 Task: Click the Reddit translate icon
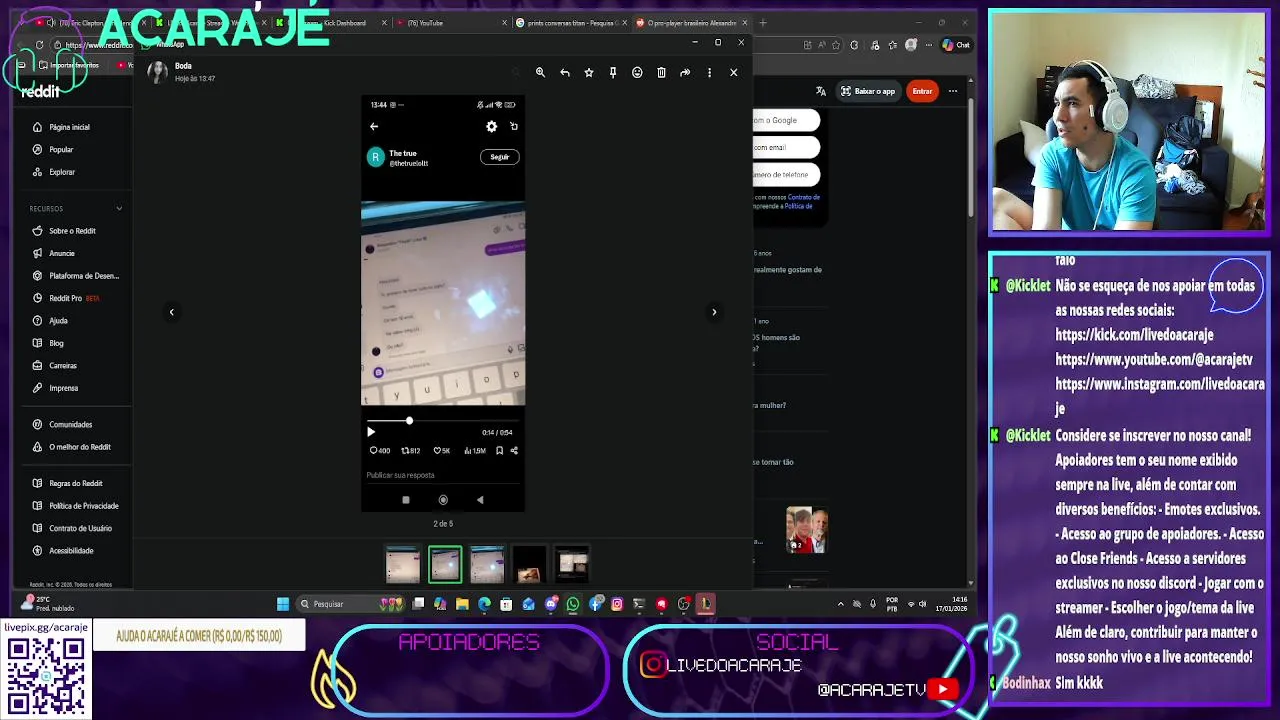coord(821,91)
